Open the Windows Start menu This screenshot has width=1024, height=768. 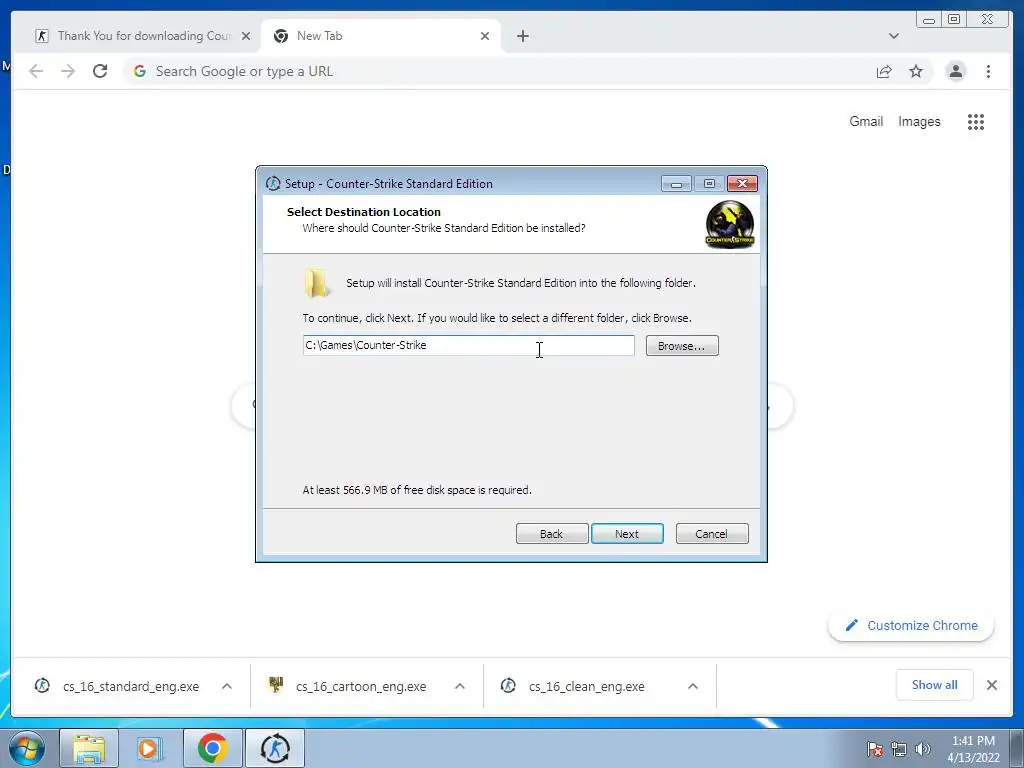26,748
